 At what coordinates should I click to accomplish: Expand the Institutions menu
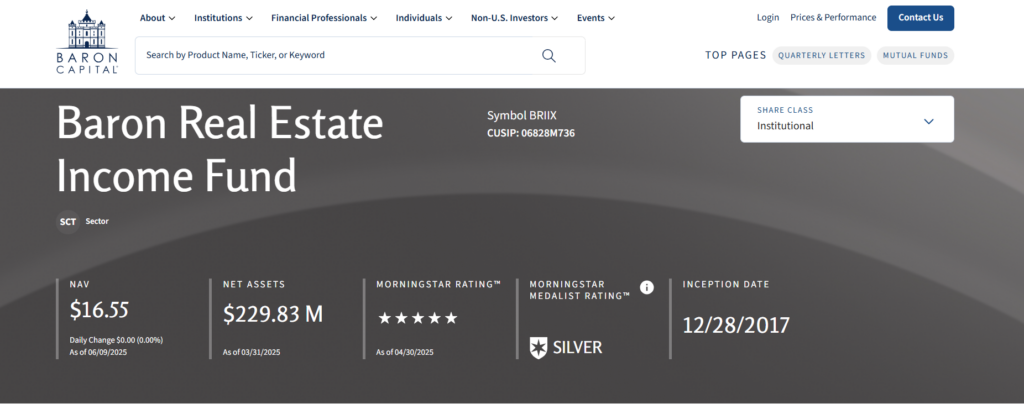[223, 18]
